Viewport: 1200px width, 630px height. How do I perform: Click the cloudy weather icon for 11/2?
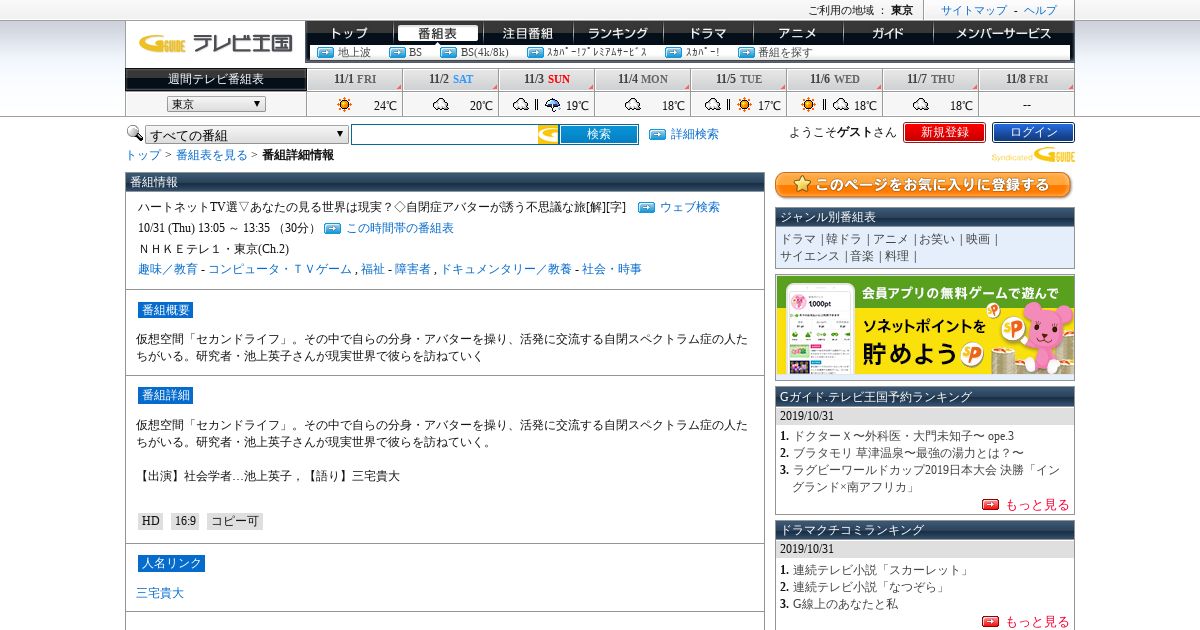click(440, 104)
